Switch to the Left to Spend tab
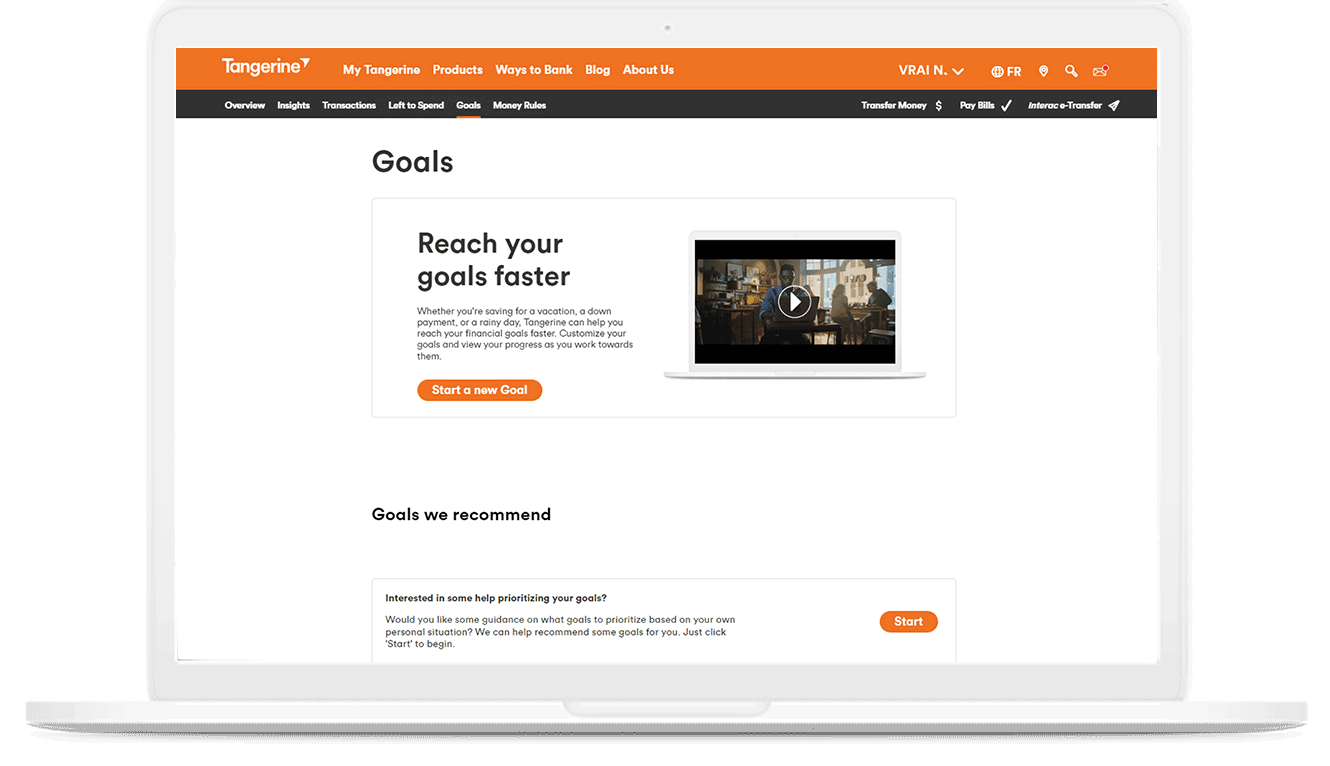 click(416, 105)
